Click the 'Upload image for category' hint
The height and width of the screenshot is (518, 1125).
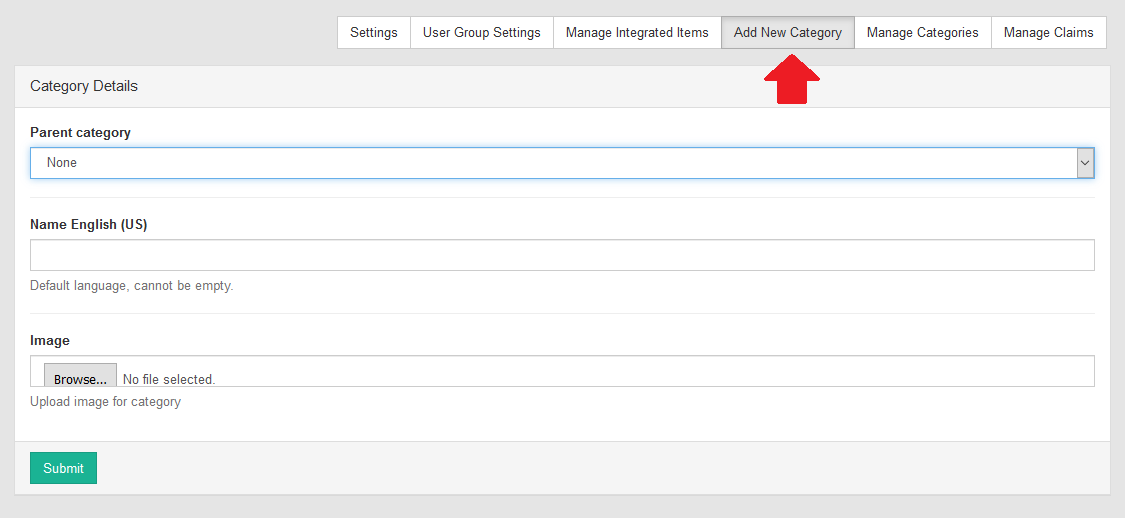pos(105,401)
